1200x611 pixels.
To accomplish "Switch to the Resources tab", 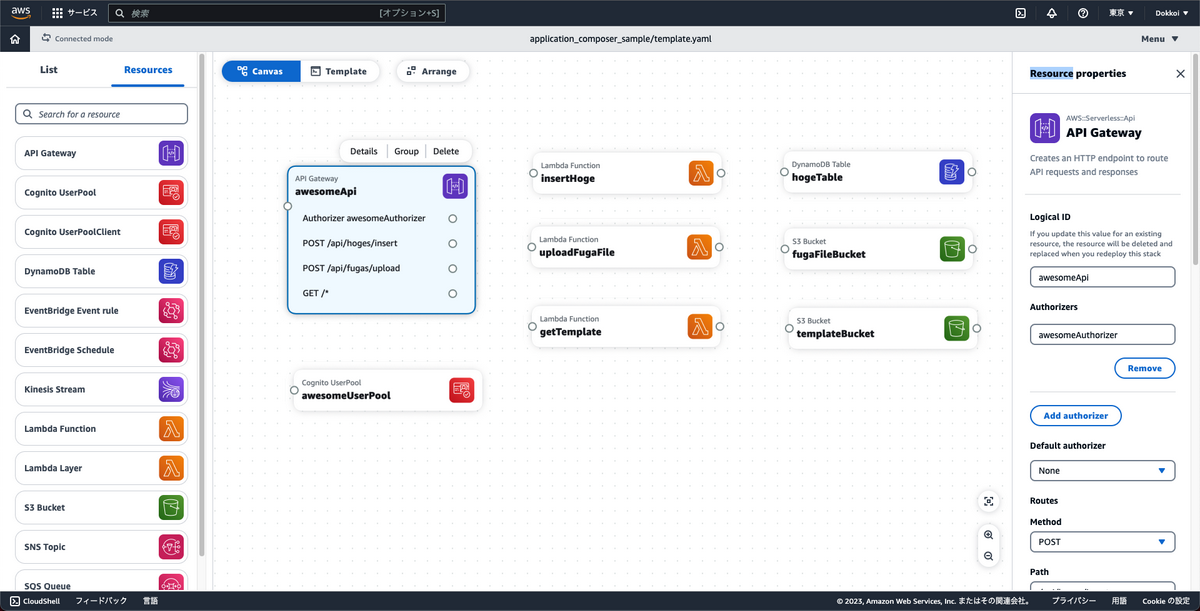I will [x=148, y=70].
